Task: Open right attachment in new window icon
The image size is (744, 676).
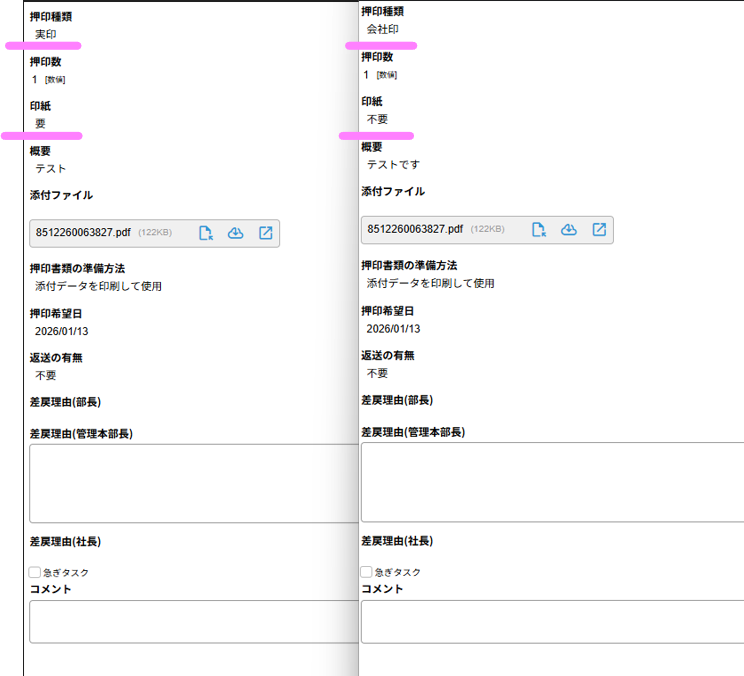Action: point(599,229)
